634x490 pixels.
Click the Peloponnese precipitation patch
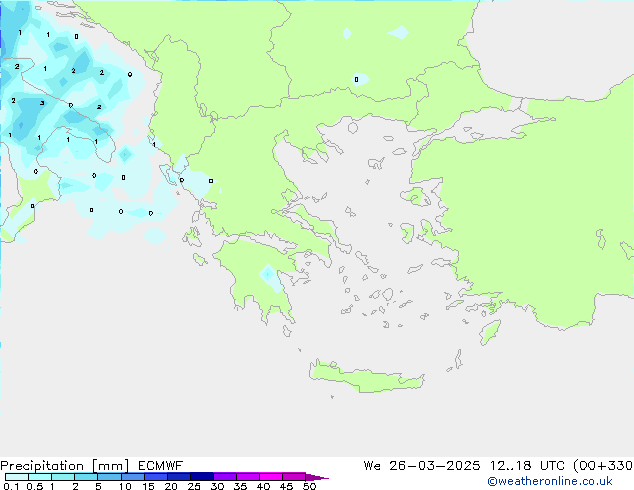tap(272, 278)
